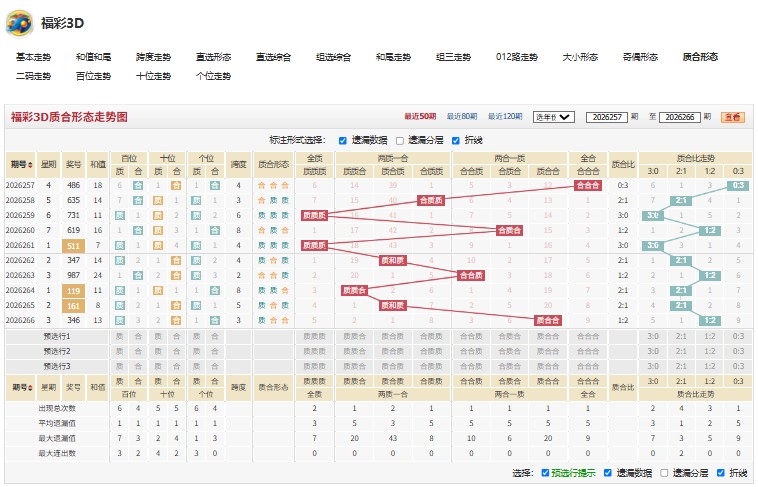The height and width of the screenshot is (487, 758).
Task: Click the 质合比走势 top column header
Action: (695, 158)
